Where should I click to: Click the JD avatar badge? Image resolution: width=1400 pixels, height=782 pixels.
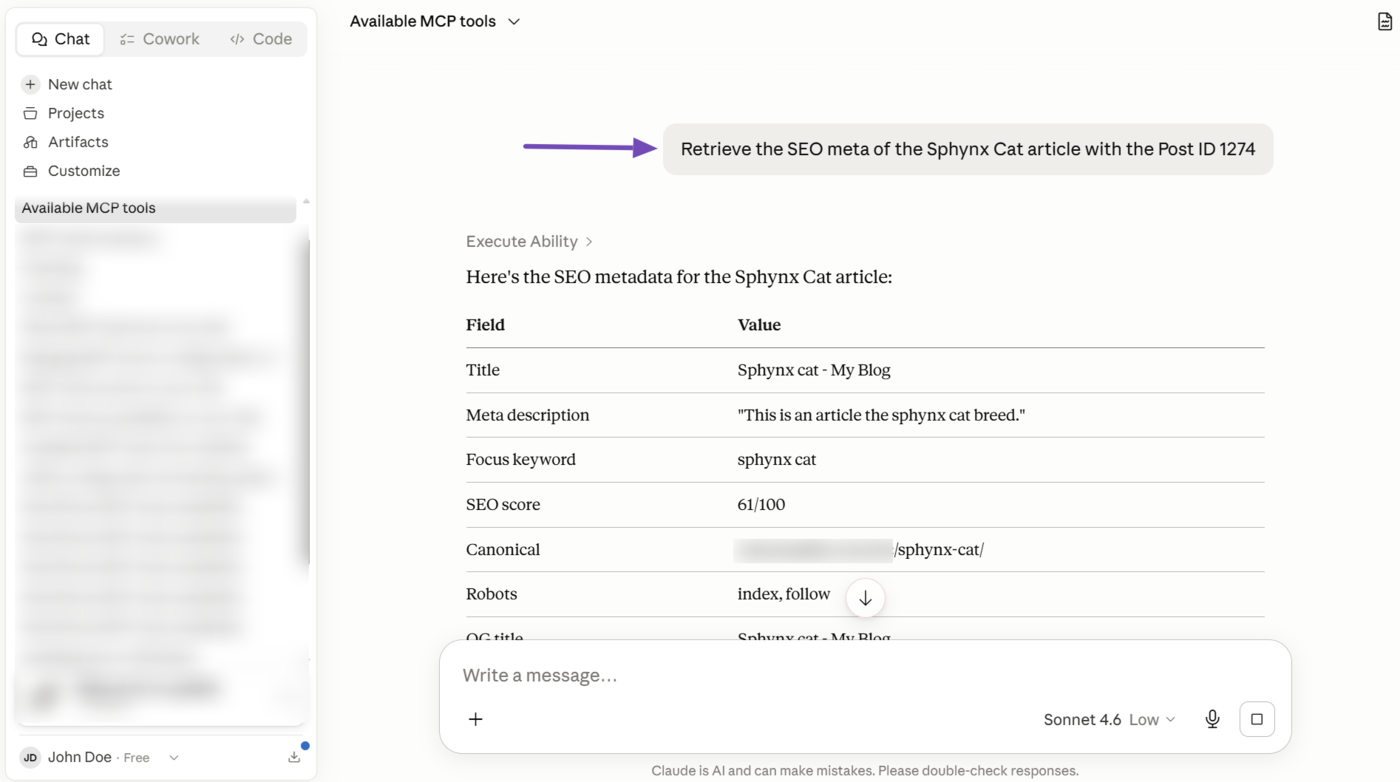tap(31, 757)
